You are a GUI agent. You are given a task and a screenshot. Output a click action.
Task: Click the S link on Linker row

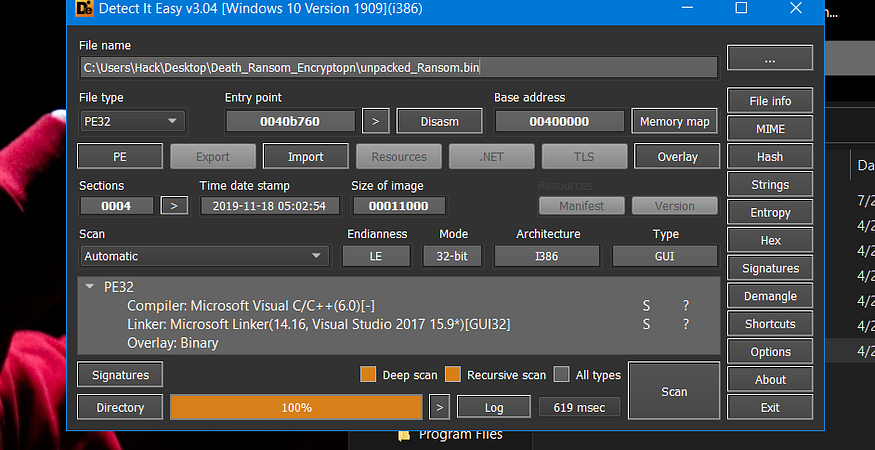pos(646,324)
